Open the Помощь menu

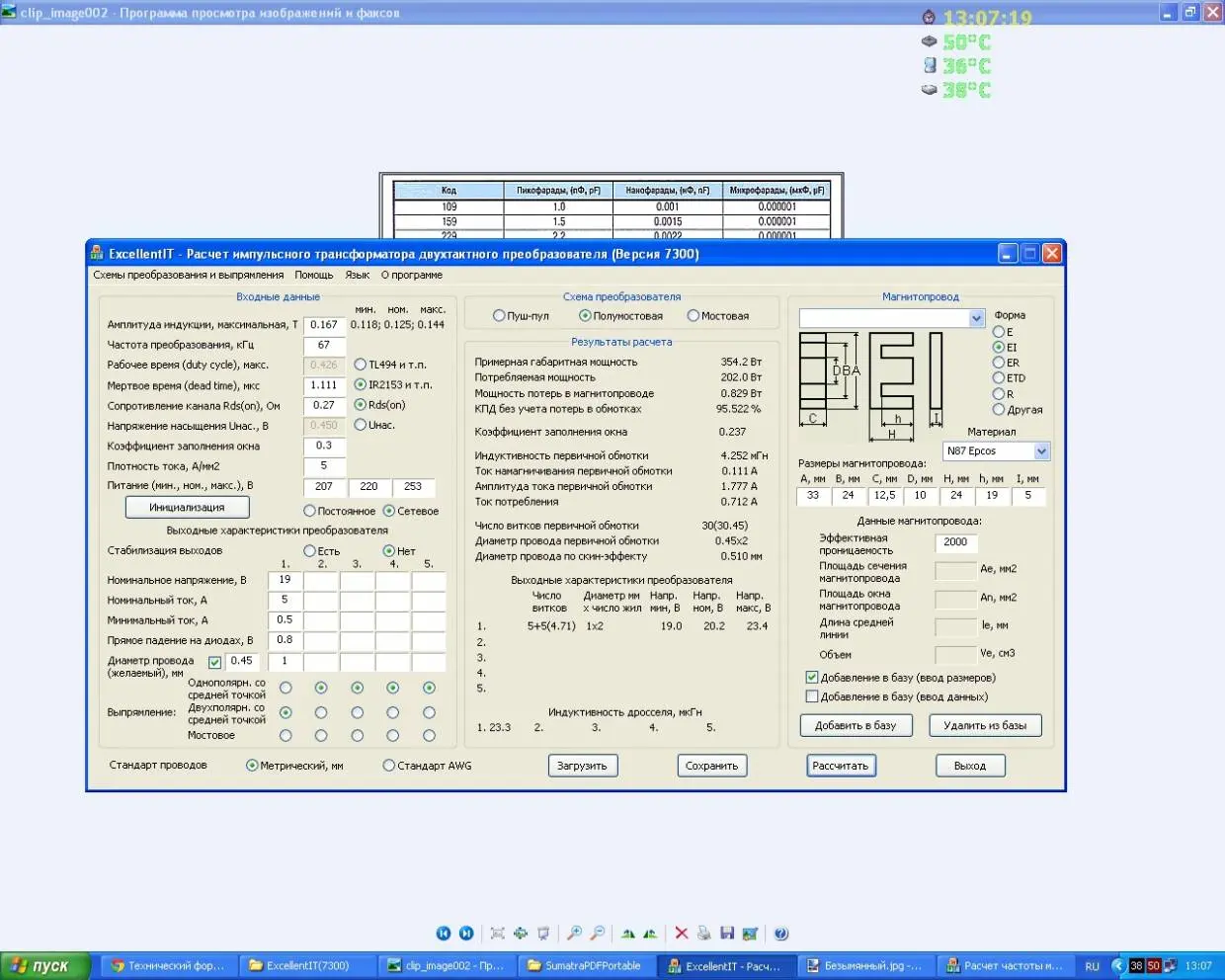click(x=314, y=276)
